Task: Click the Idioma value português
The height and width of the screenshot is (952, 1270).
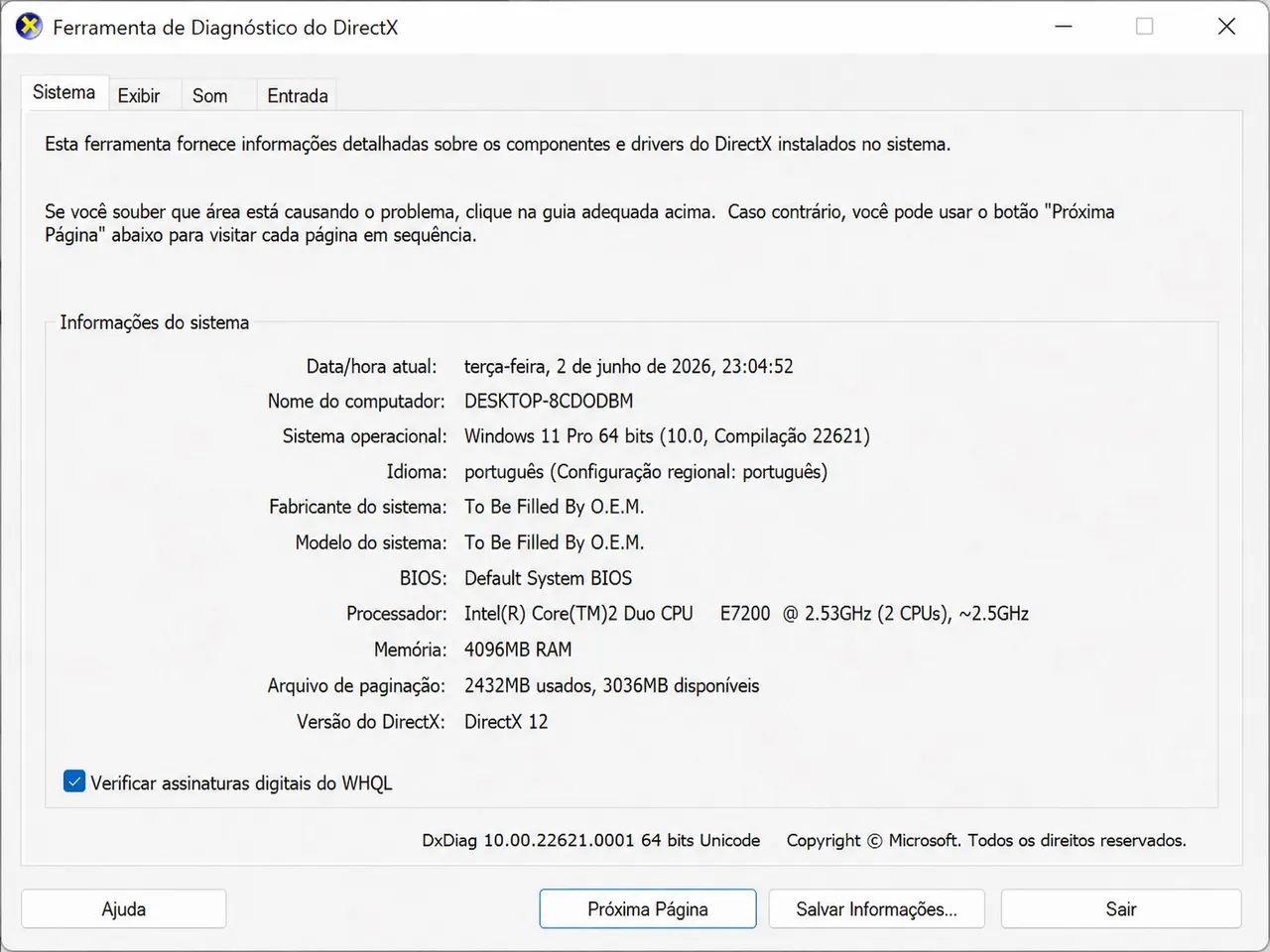Action: coord(646,471)
